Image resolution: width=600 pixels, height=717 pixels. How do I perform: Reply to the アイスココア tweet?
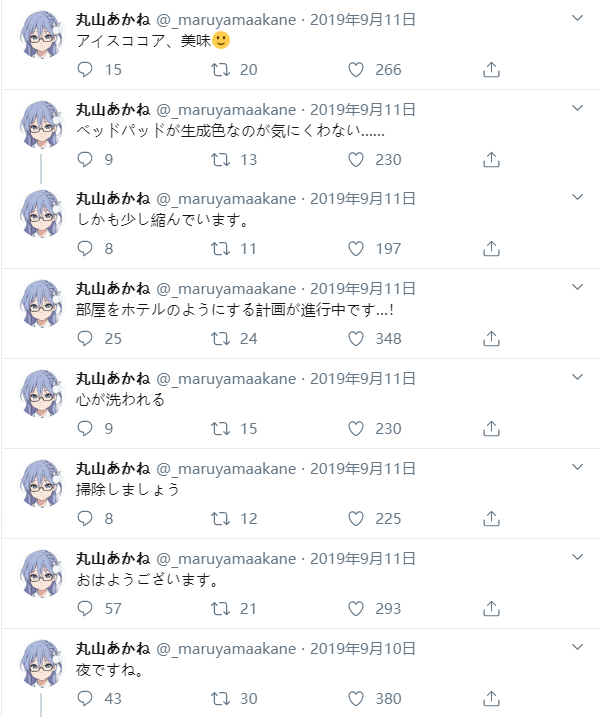click(85, 70)
